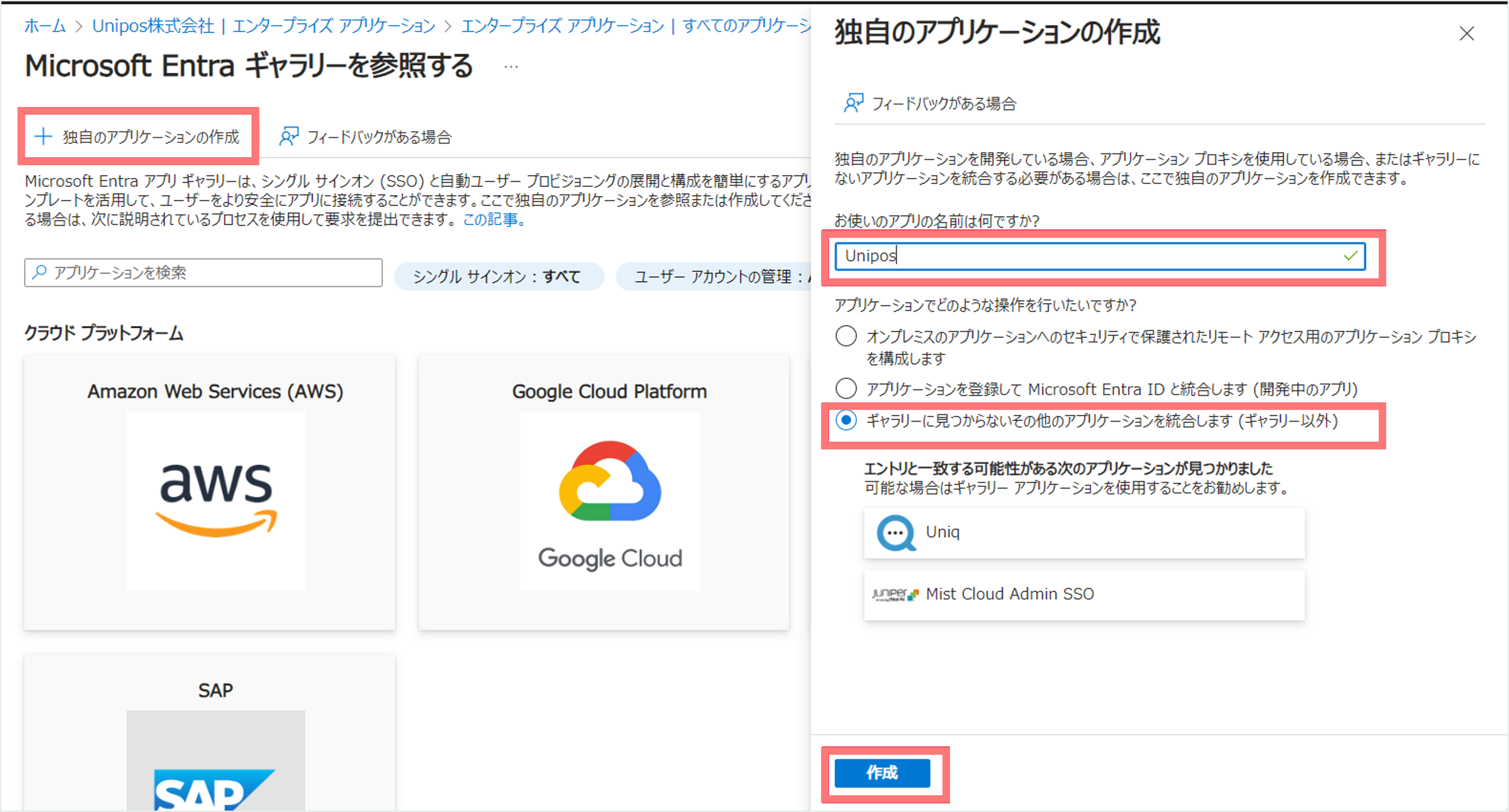The width and height of the screenshot is (1509, 812).
Task: Click the plus icon for creating own application
Action: pos(43,137)
